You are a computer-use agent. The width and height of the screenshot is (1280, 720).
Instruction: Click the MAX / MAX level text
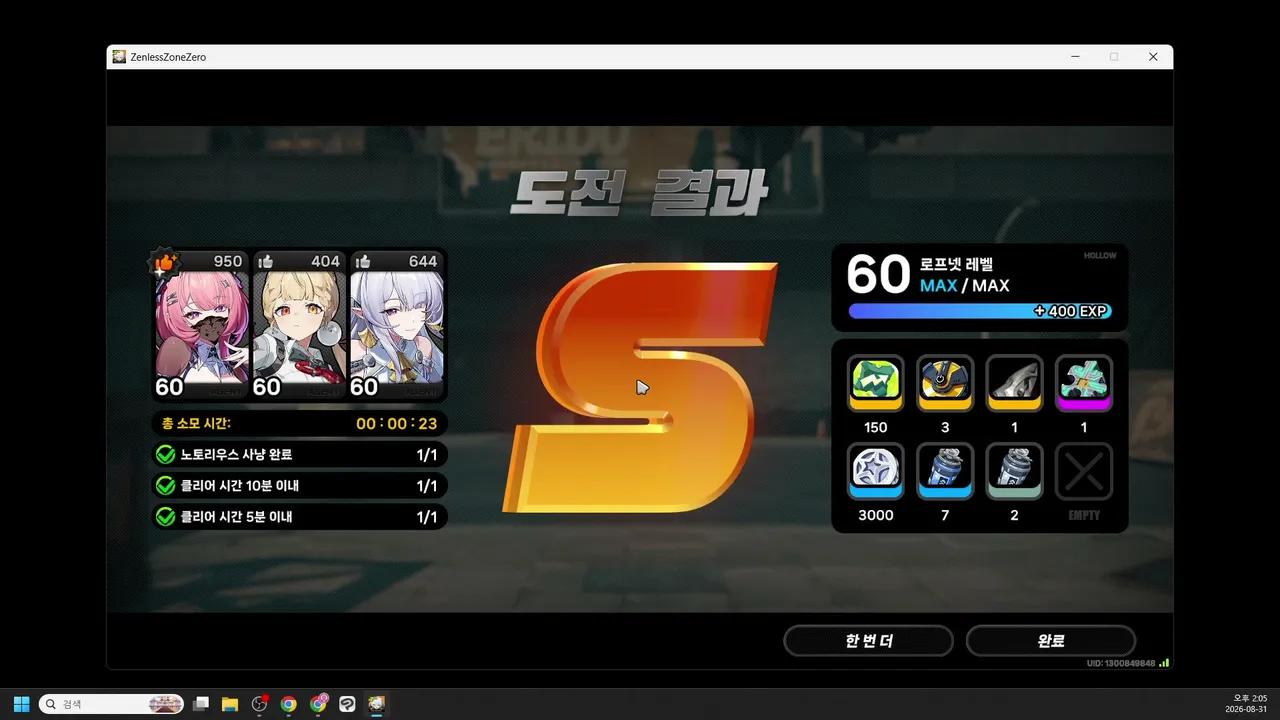tap(965, 286)
